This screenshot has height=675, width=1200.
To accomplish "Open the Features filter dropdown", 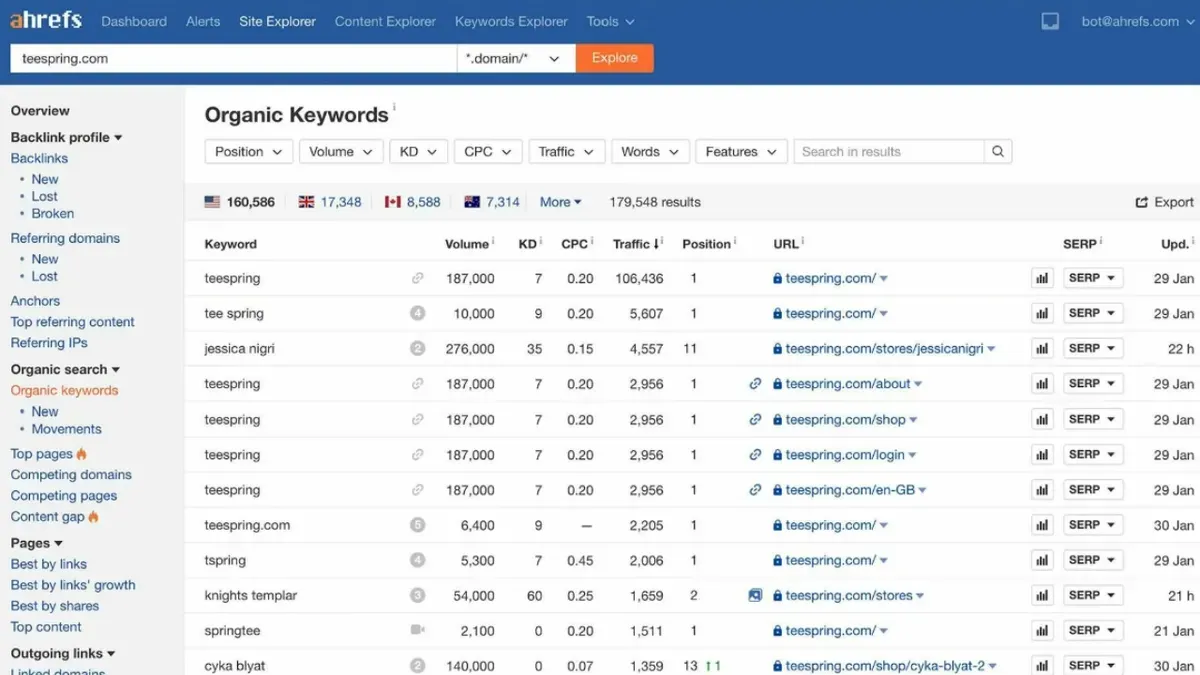I will (741, 152).
